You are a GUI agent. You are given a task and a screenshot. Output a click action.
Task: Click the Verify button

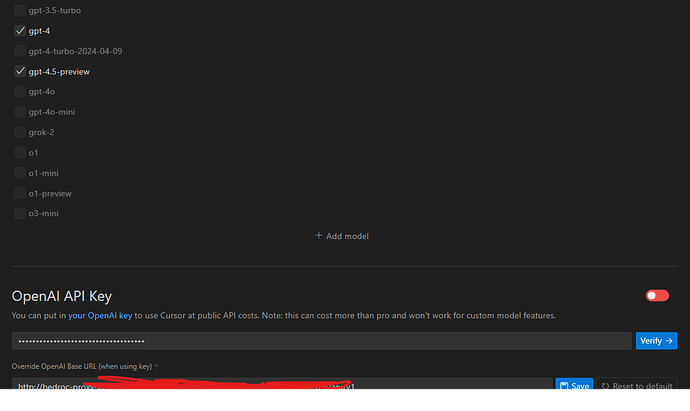coord(656,341)
